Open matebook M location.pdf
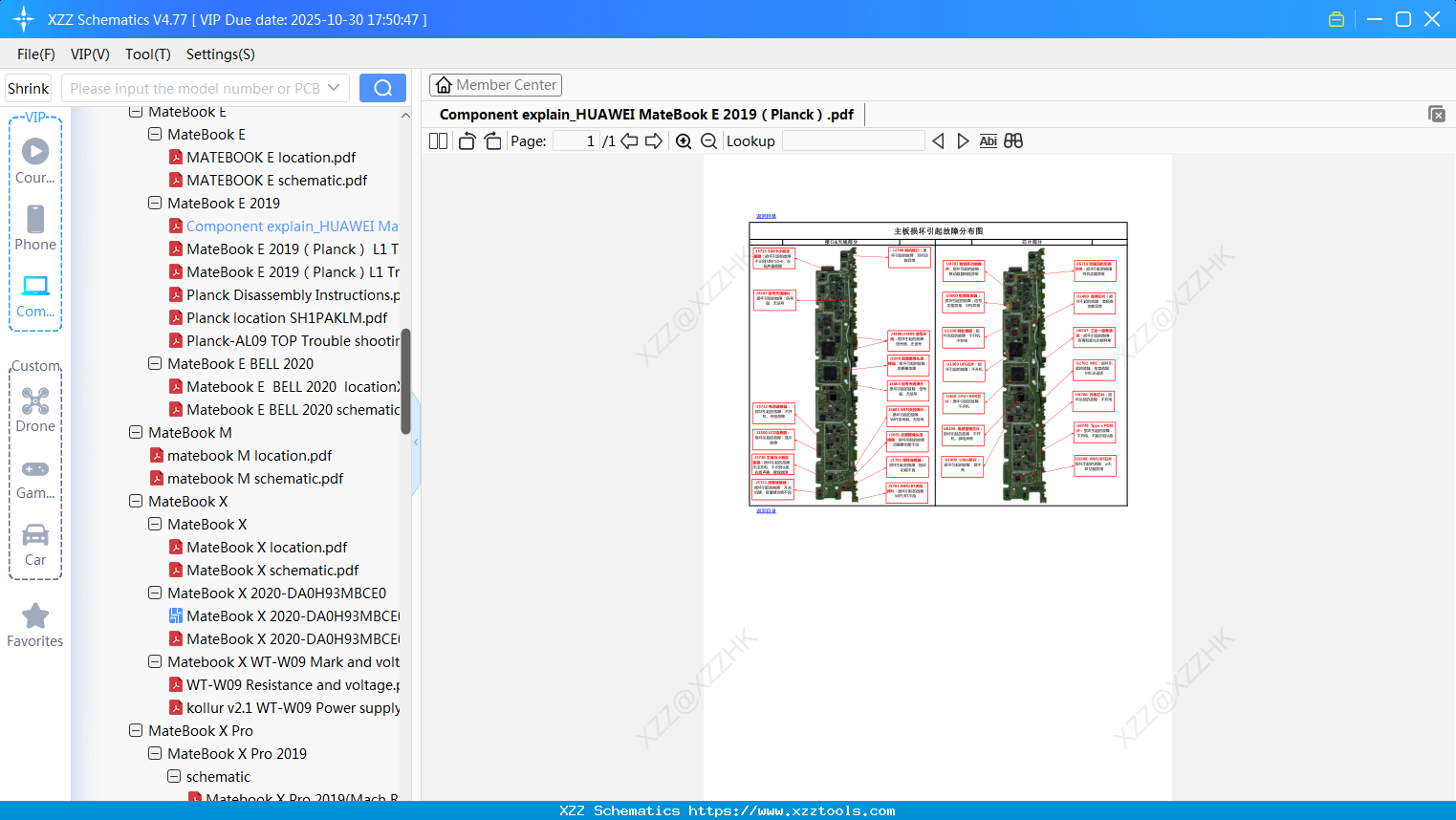 pyautogui.click(x=250, y=456)
